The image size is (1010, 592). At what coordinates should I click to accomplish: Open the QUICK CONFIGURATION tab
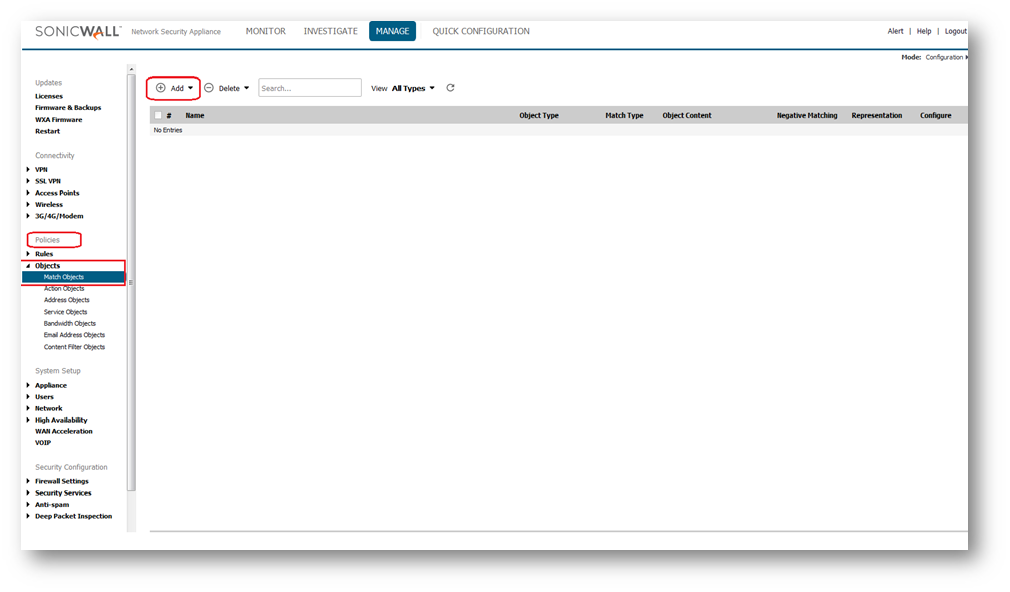(x=481, y=31)
